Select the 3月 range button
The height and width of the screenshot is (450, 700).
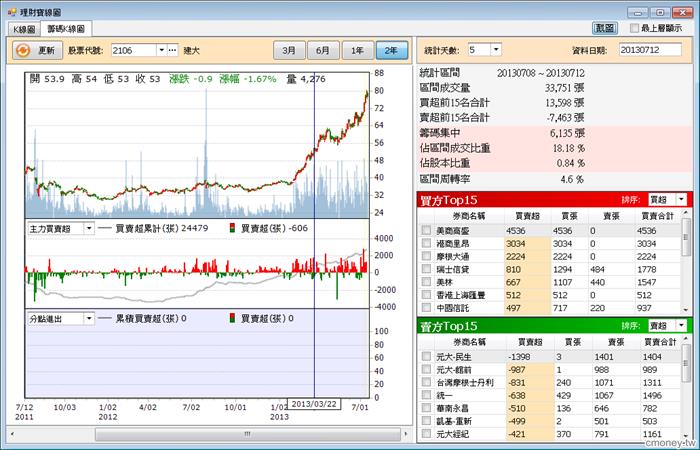pyautogui.click(x=289, y=50)
